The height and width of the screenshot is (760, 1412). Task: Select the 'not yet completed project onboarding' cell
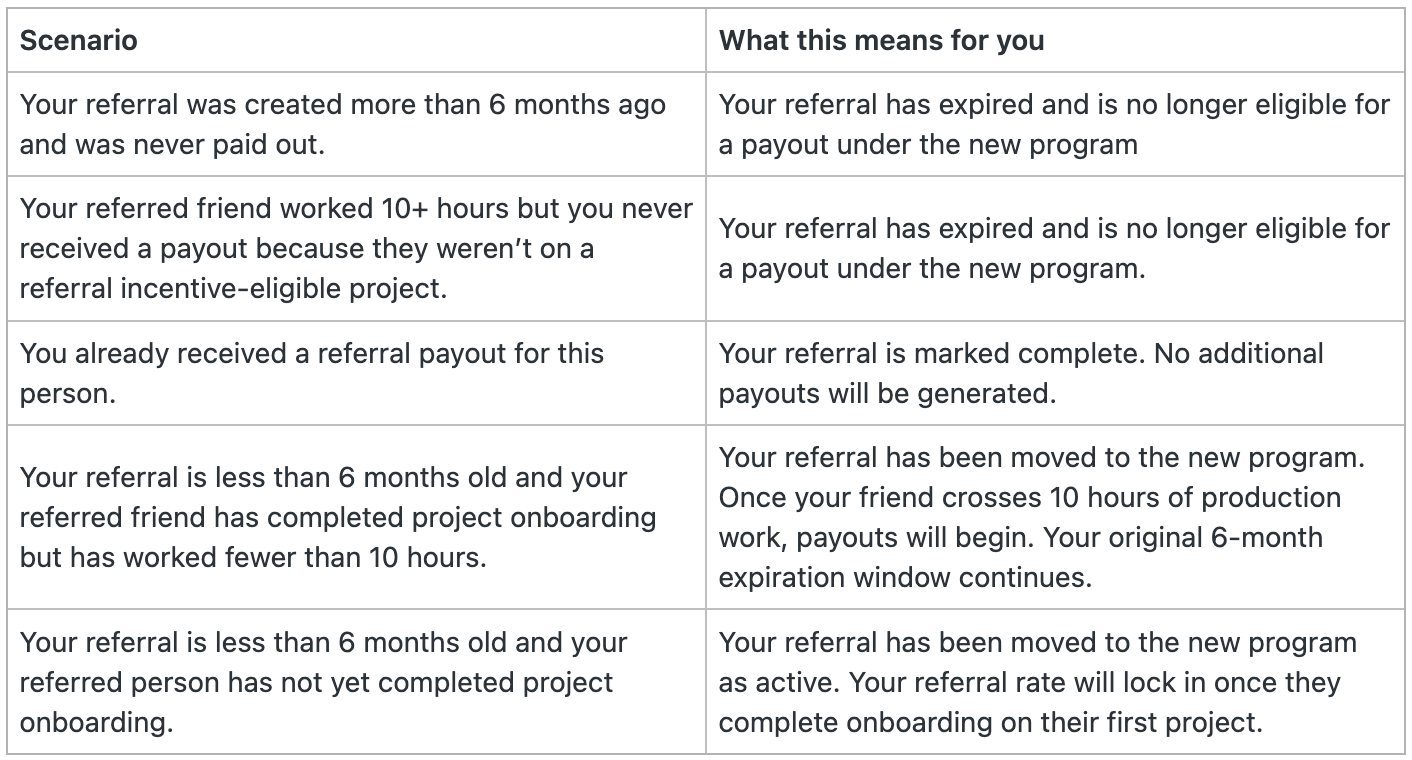coord(356,681)
